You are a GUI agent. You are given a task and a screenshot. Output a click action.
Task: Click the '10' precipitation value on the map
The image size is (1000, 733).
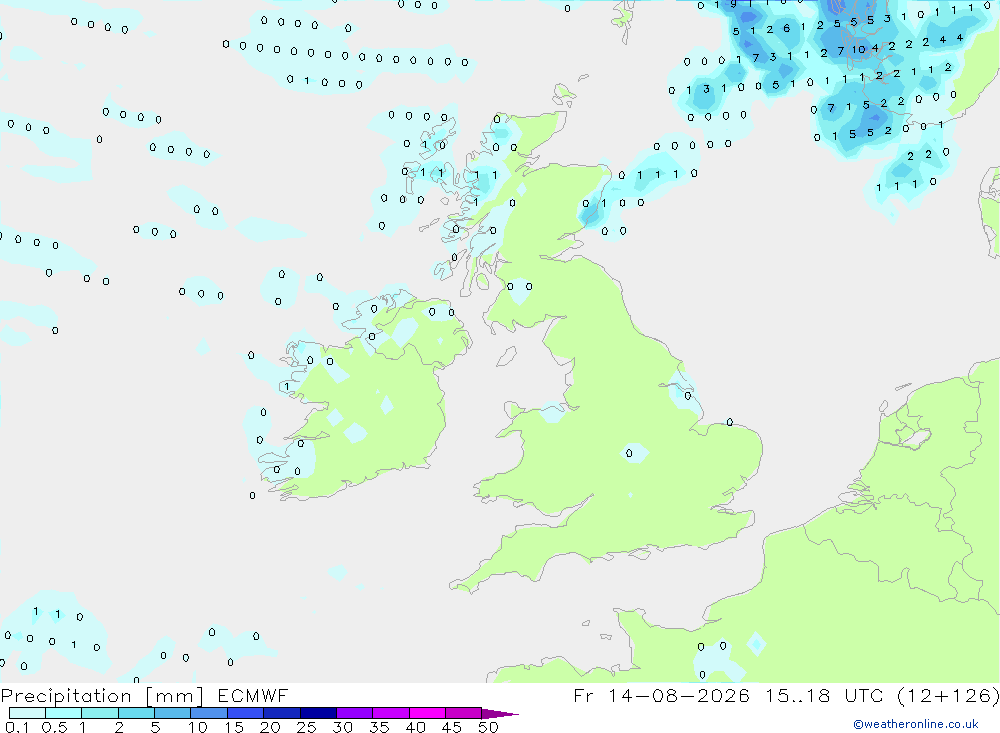tap(859, 50)
